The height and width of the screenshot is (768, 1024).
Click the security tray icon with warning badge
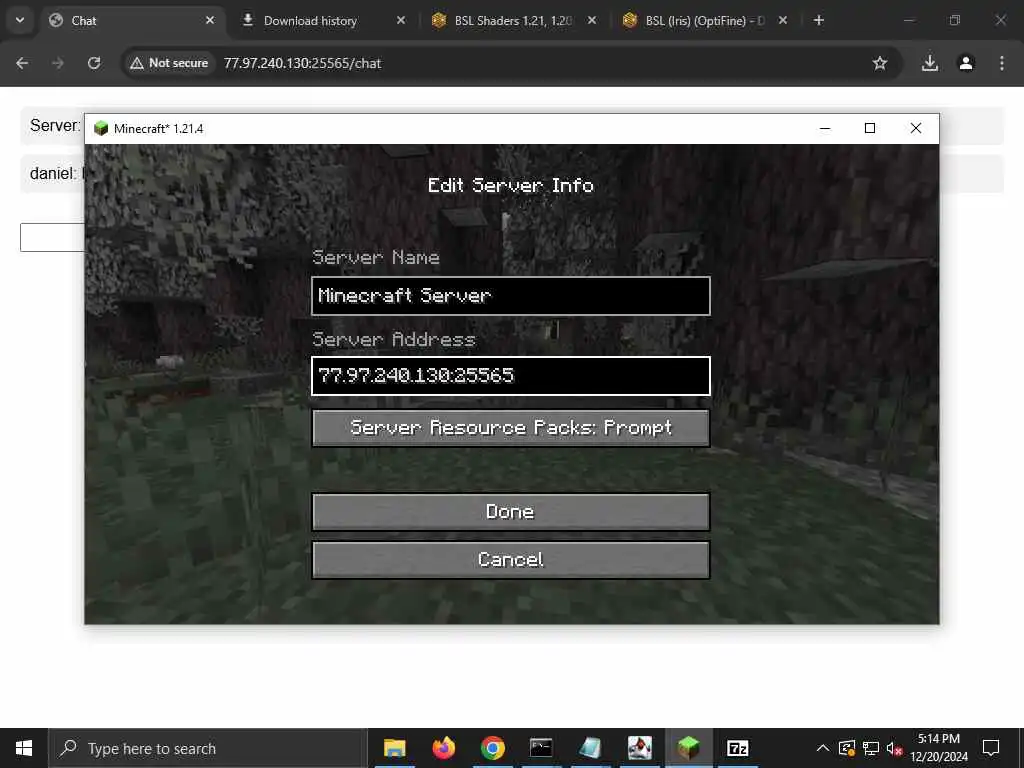click(x=846, y=748)
